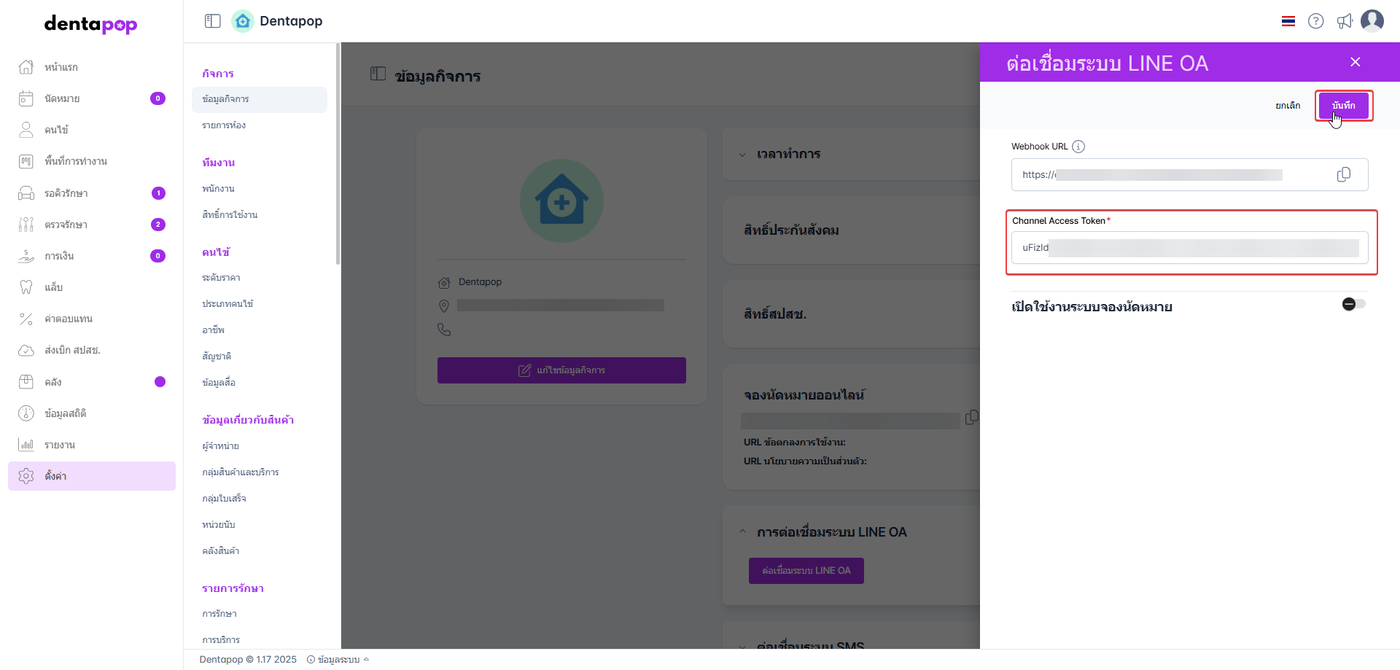This screenshot has width=1400, height=670.
Task: Copy the Webhook URL using copy icon
Action: tap(1343, 175)
